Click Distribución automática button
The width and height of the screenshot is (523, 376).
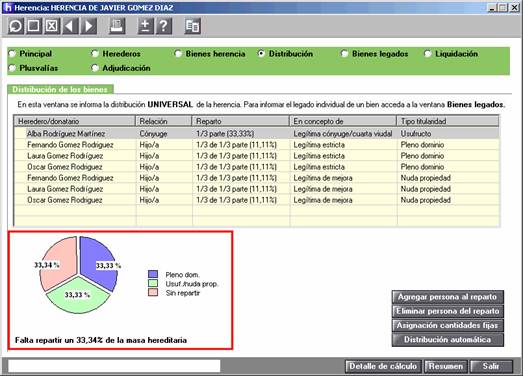click(x=448, y=340)
